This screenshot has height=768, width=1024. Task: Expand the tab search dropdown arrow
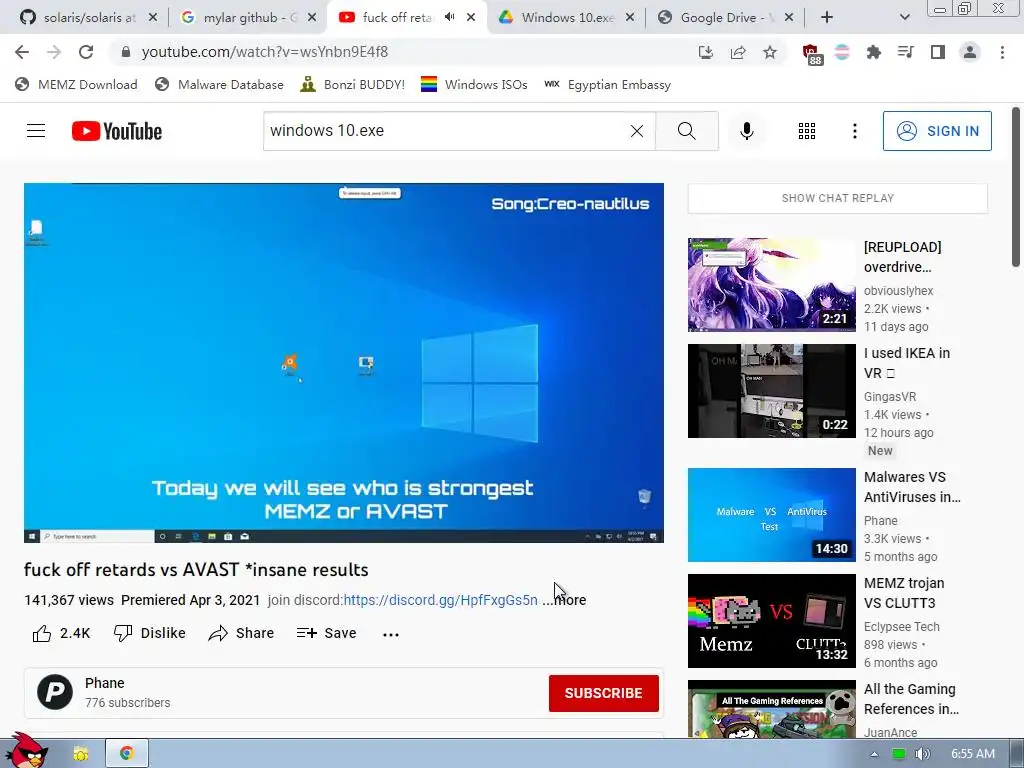tap(904, 18)
